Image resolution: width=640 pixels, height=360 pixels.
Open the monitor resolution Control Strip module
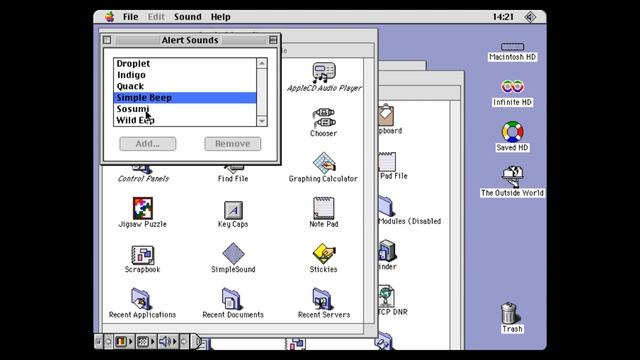146,342
